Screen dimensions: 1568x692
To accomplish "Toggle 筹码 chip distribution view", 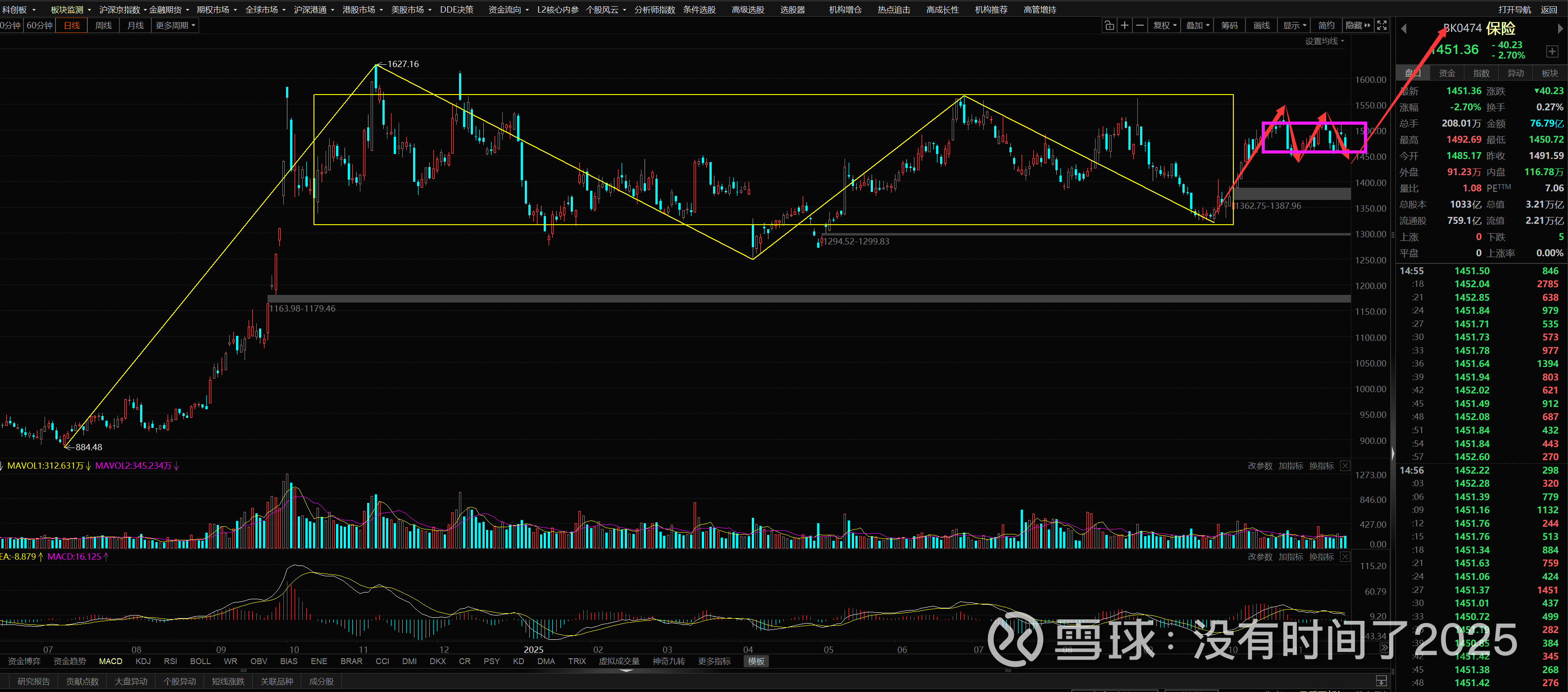I will pyautogui.click(x=1229, y=26).
